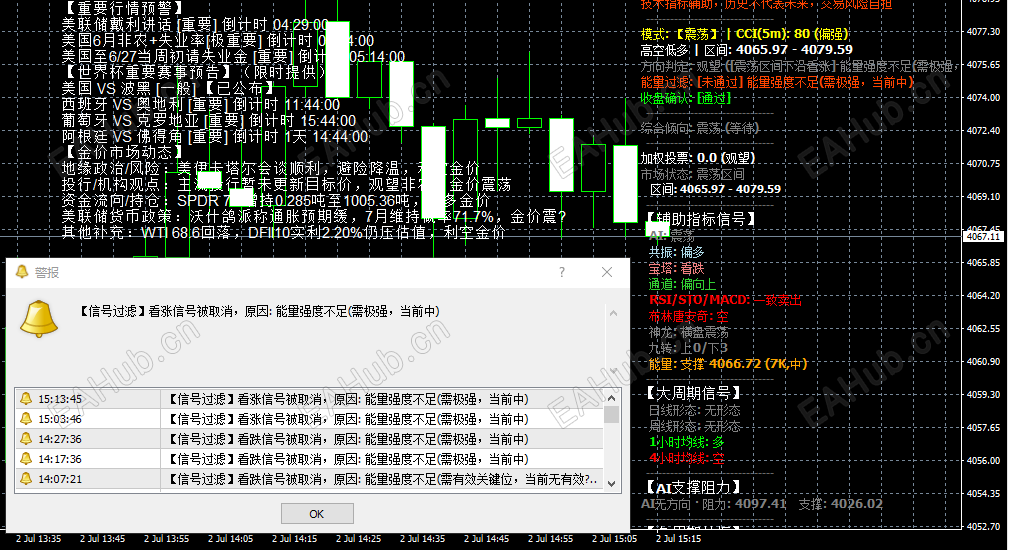Click the alert list scrollbar thumb

(x=612, y=414)
